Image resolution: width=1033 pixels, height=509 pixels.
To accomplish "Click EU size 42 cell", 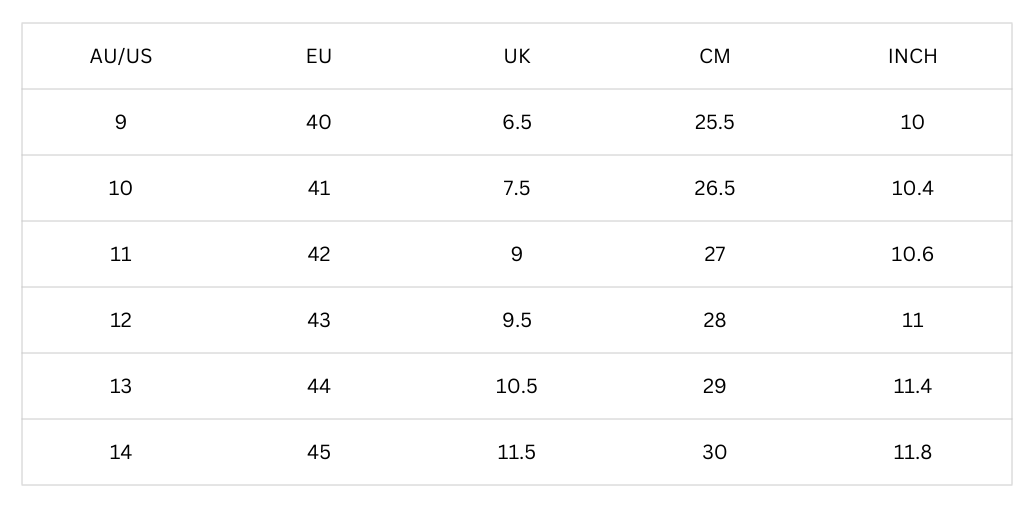I will (319, 254).
